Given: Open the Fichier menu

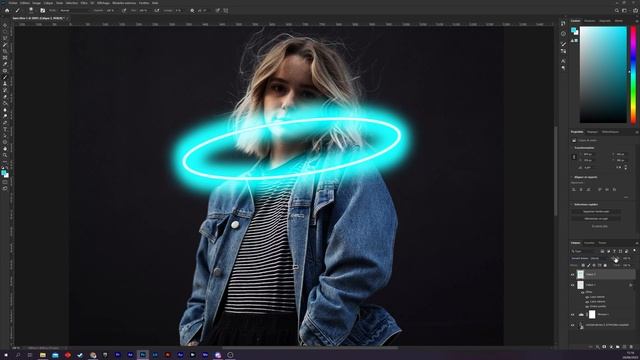Looking at the screenshot, I should (x=13, y=3).
